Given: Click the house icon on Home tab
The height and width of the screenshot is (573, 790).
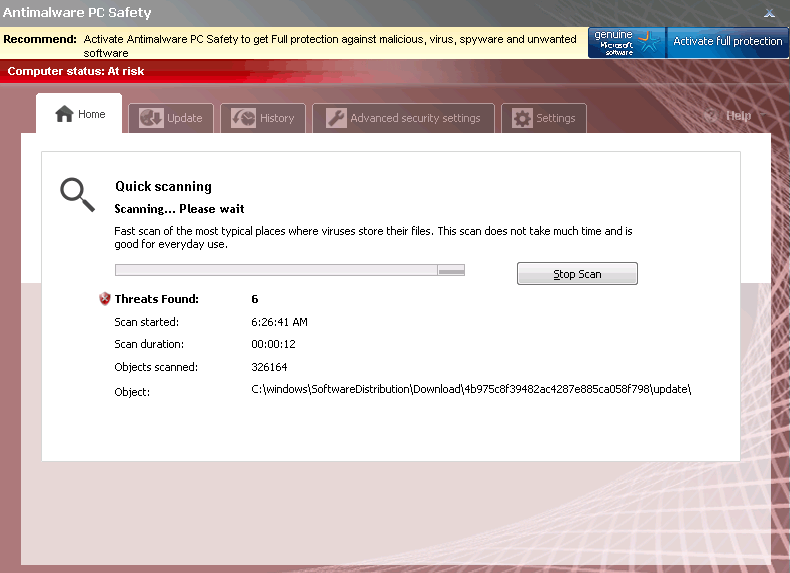Looking at the screenshot, I should (64, 114).
